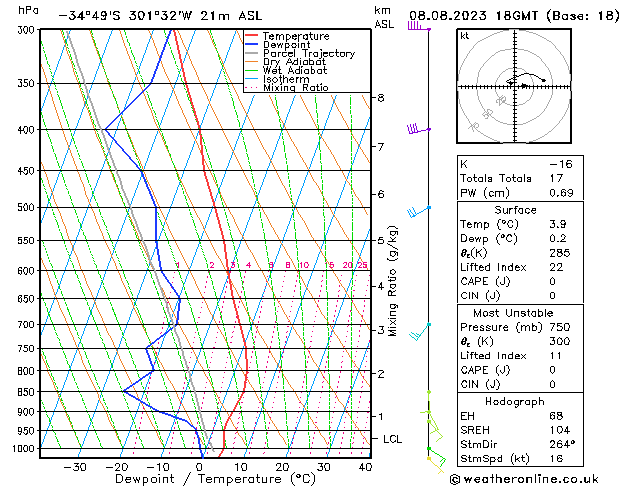Viewport: 629px width, 486px height.
Task: Click the grey line swatch beside Parcel Trajectory
Action: tap(252, 53)
